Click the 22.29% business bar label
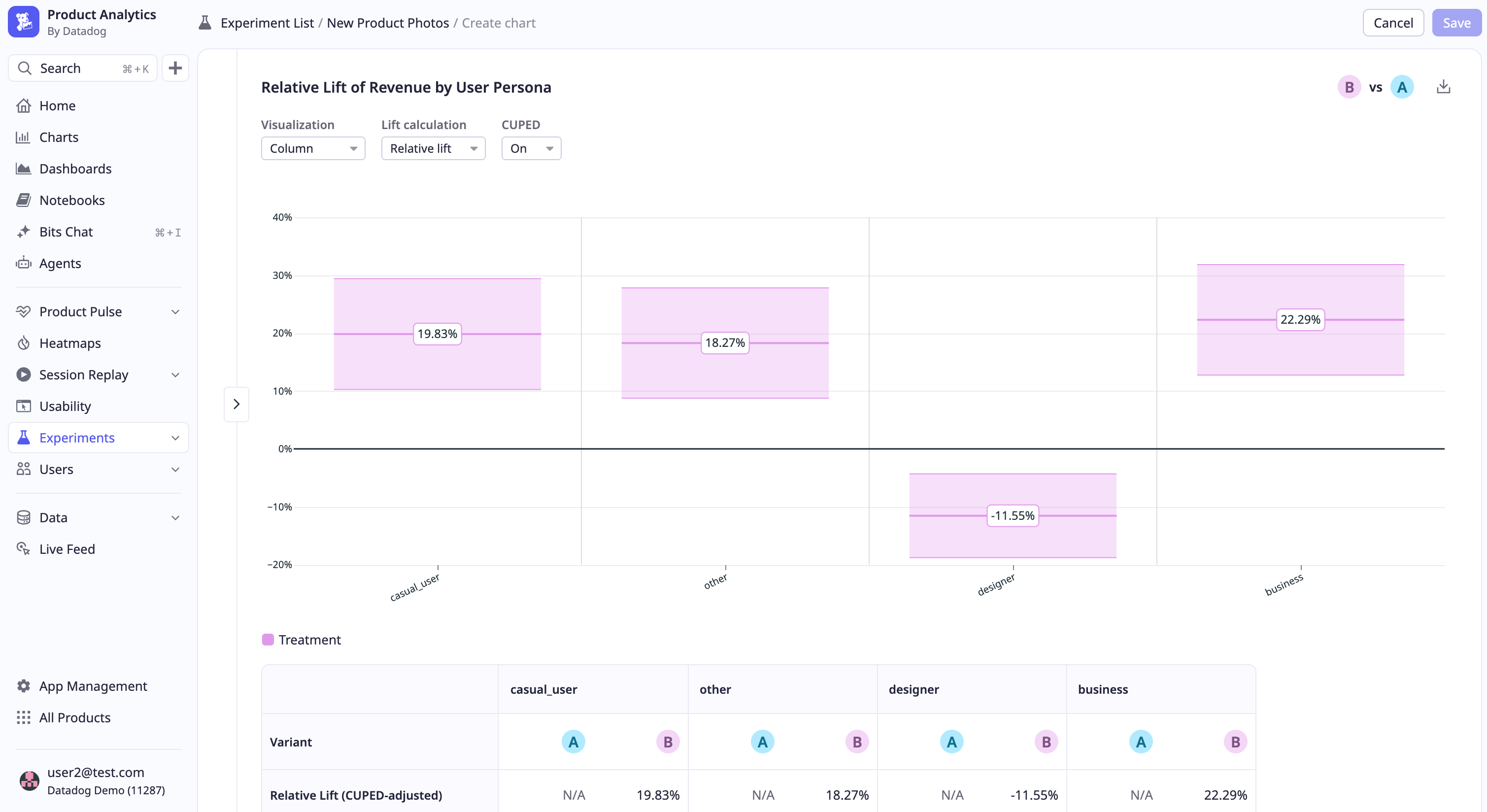 1300,320
